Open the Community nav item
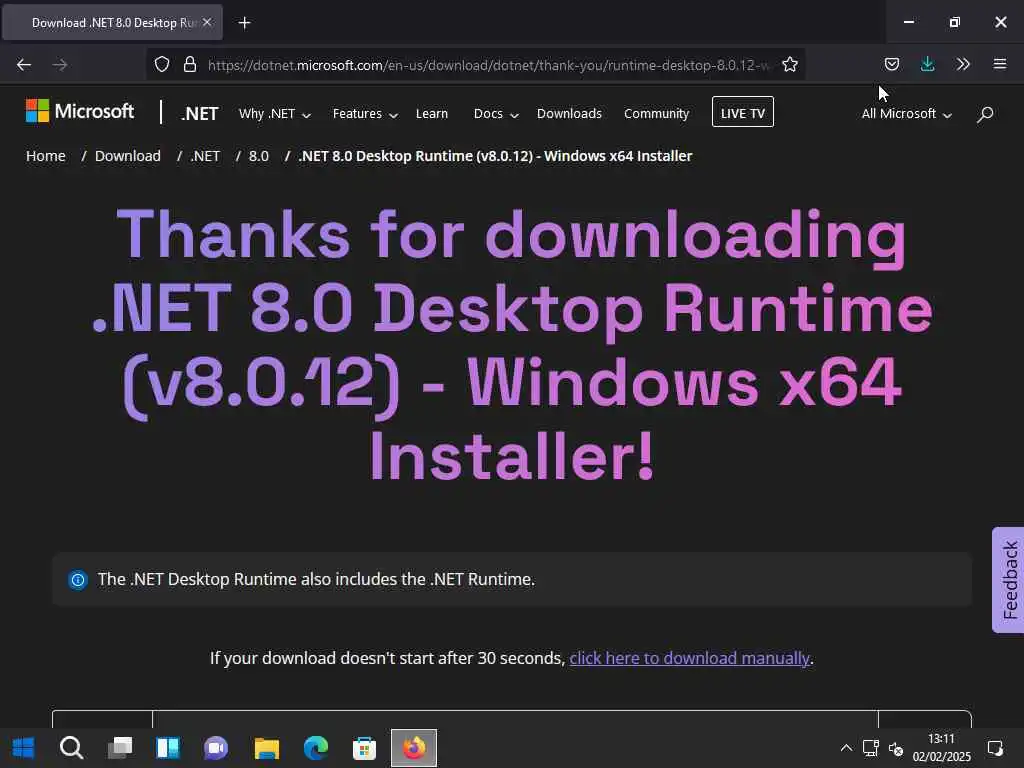 pos(656,114)
